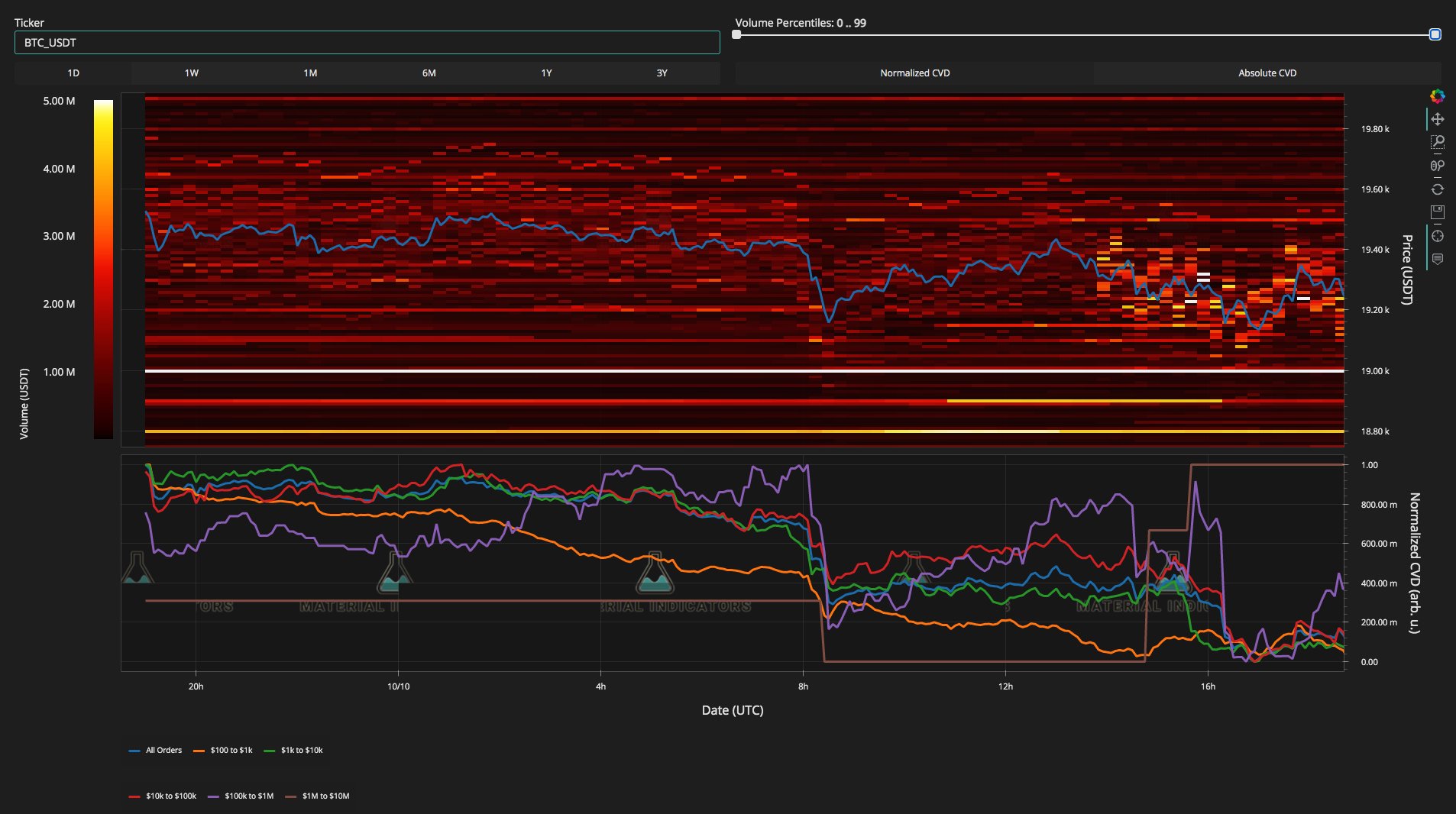Choose the 6M time range

[428, 73]
